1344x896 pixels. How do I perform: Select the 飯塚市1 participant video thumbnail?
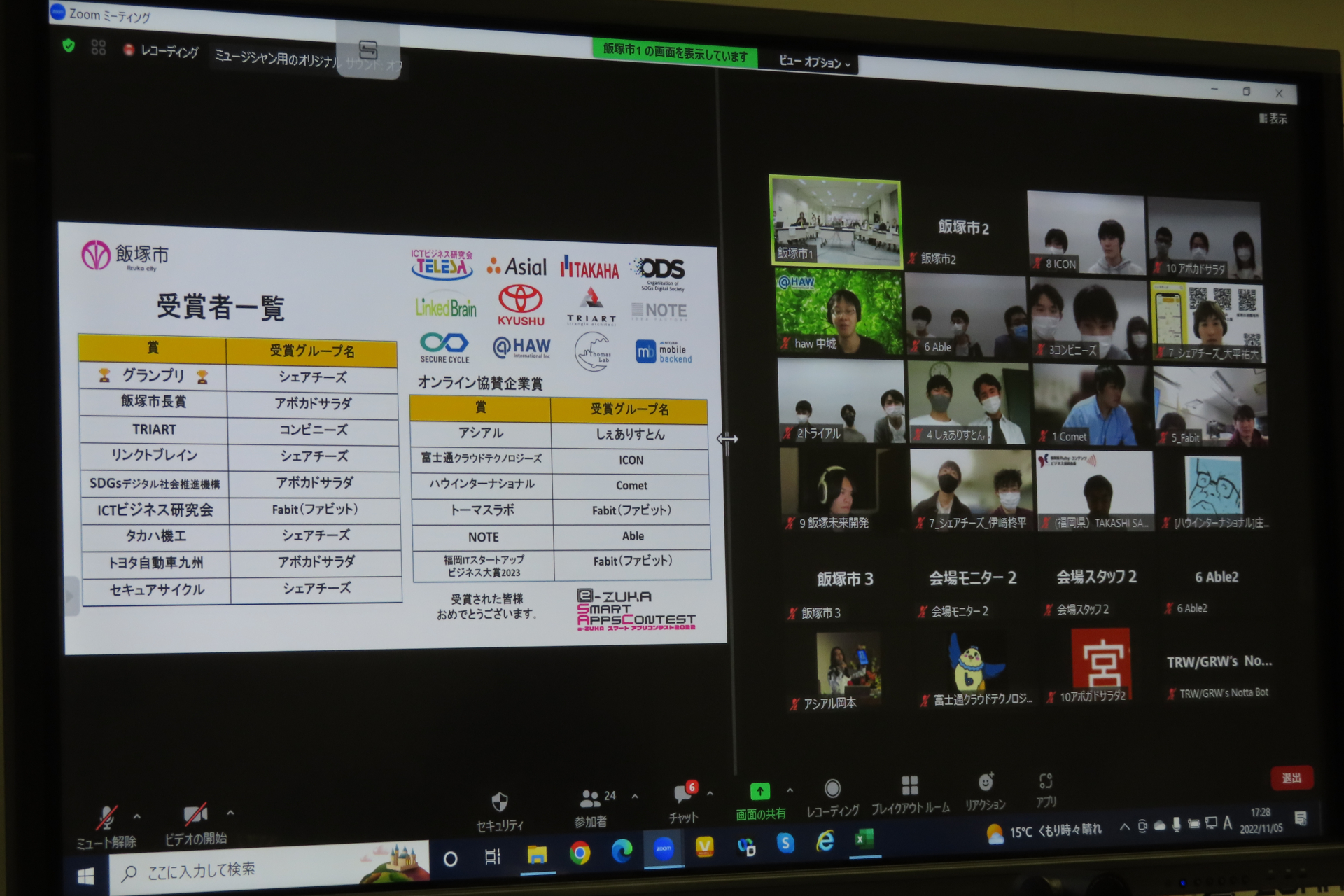coord(836,221)
